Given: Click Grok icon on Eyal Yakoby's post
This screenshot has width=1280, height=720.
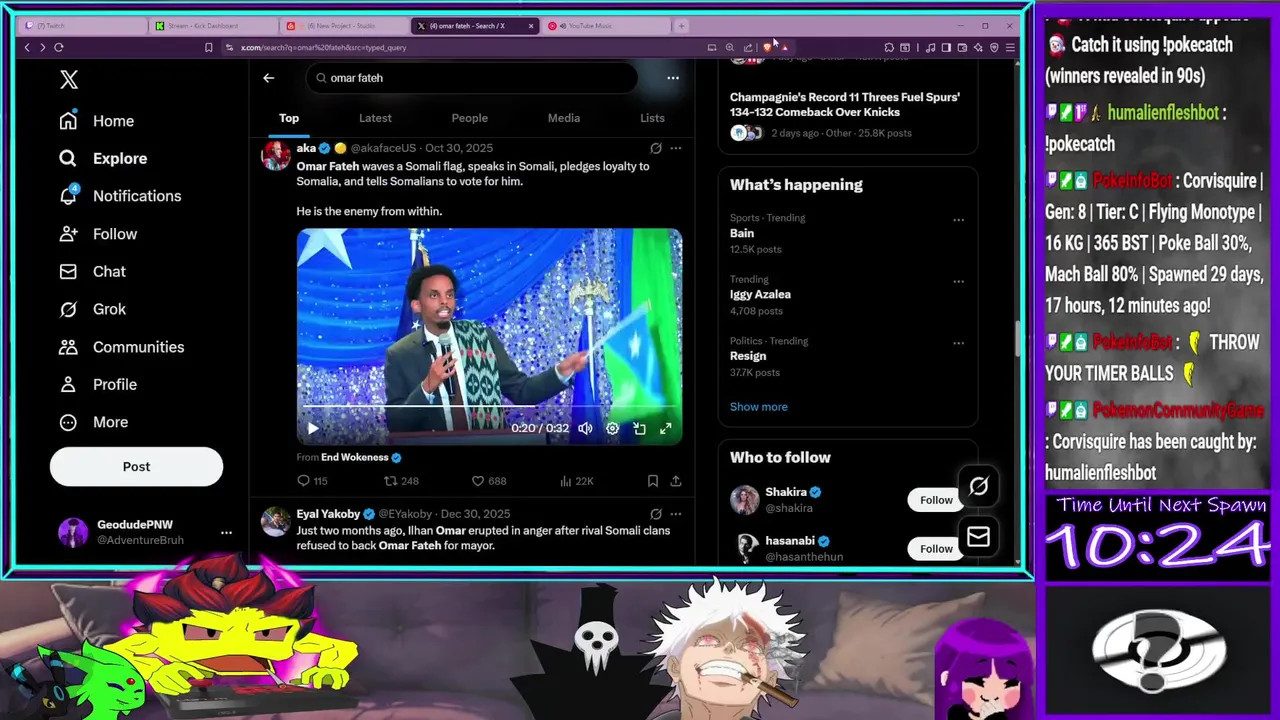Looking at the screenshot, I should tap(656, 514).
